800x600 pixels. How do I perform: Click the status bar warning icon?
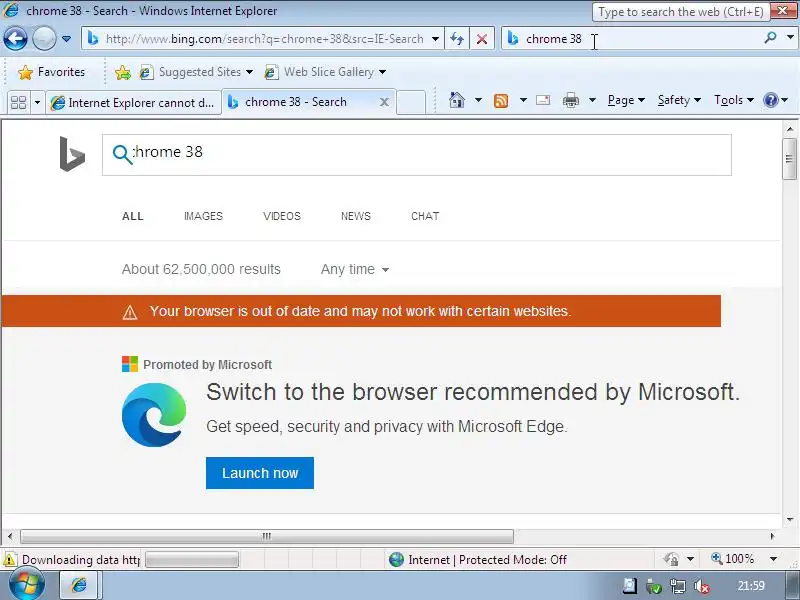9,560
